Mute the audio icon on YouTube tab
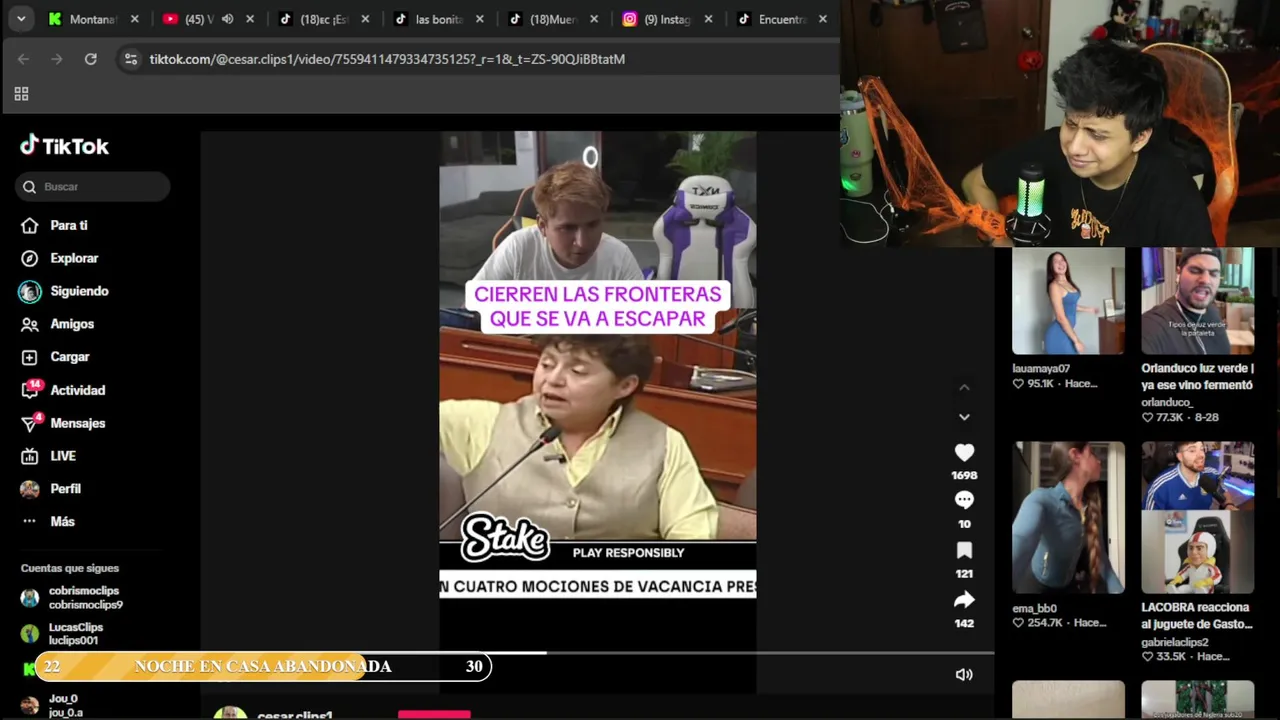This screenshot has height=720, width=1280. (227, 19)
